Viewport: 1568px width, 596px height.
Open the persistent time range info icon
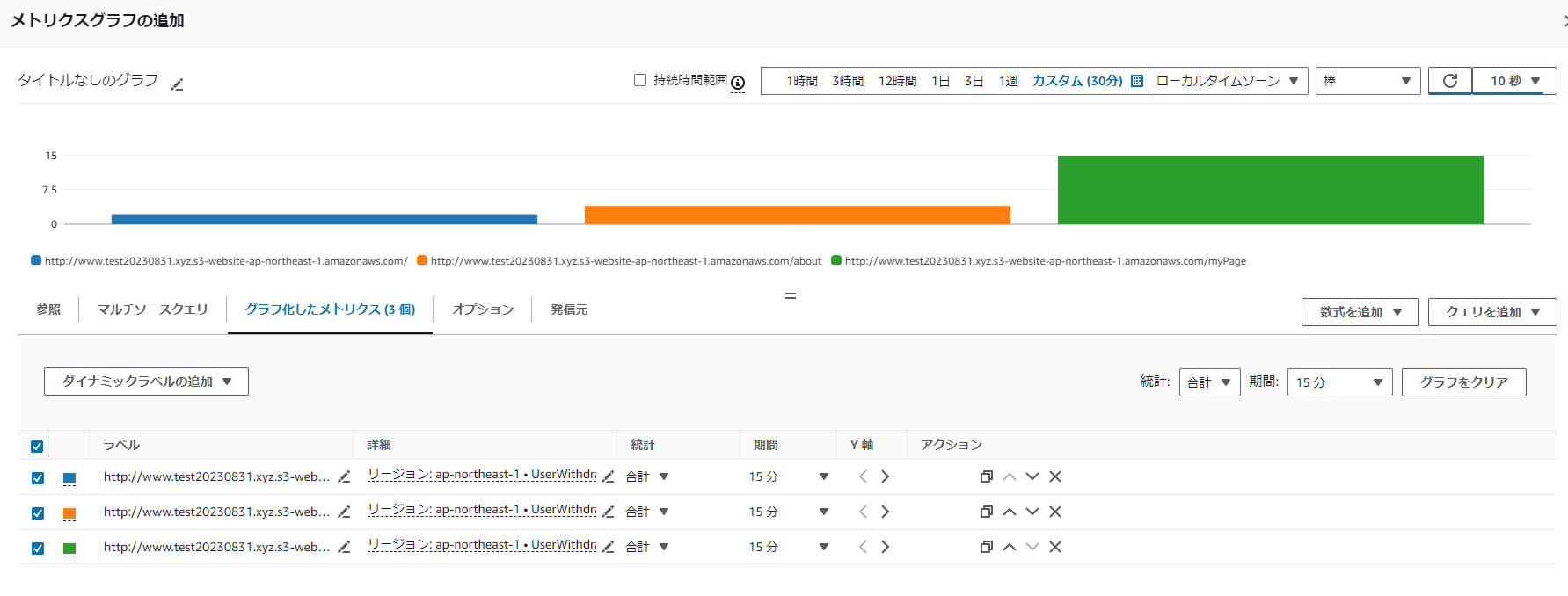[738, 83]
